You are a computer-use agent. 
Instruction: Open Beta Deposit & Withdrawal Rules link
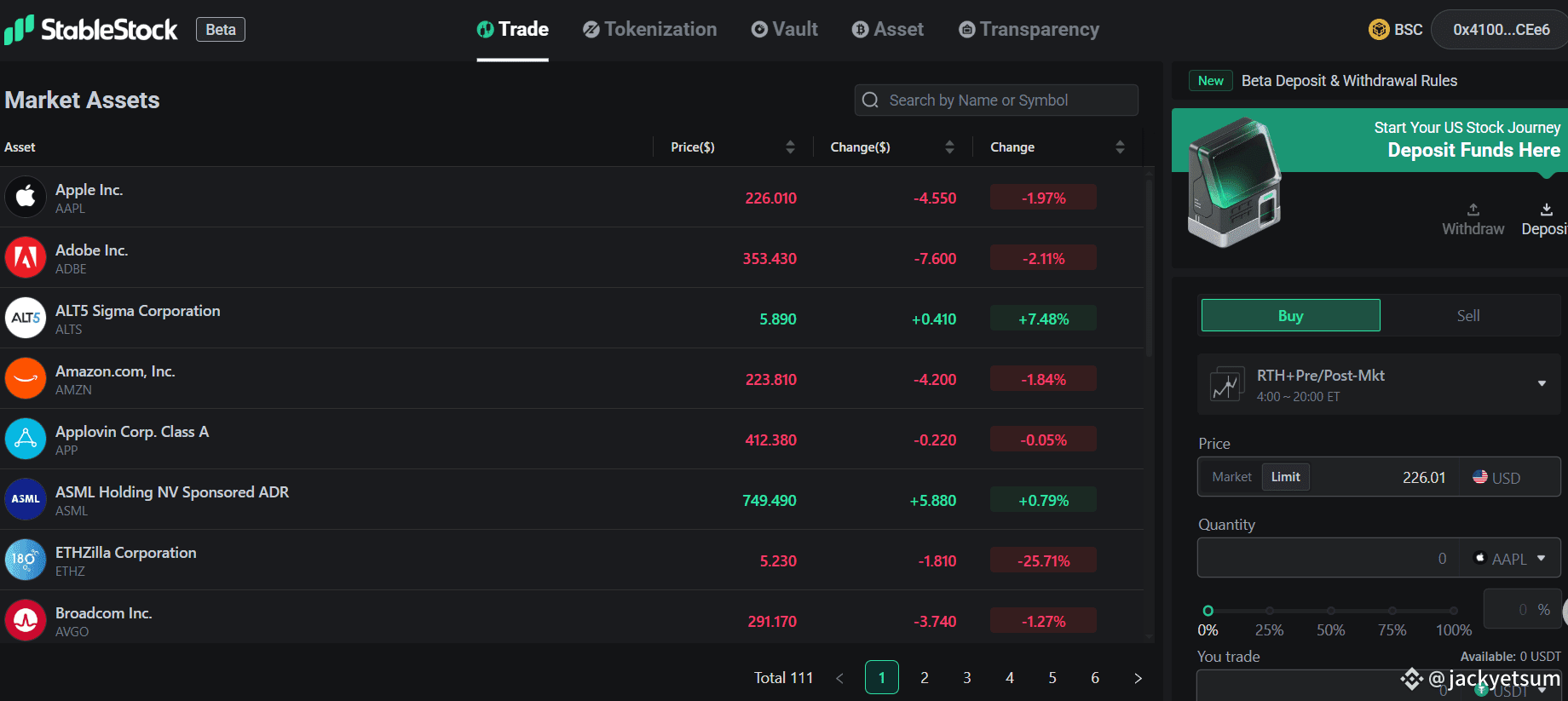click(x=1349, y=81)
